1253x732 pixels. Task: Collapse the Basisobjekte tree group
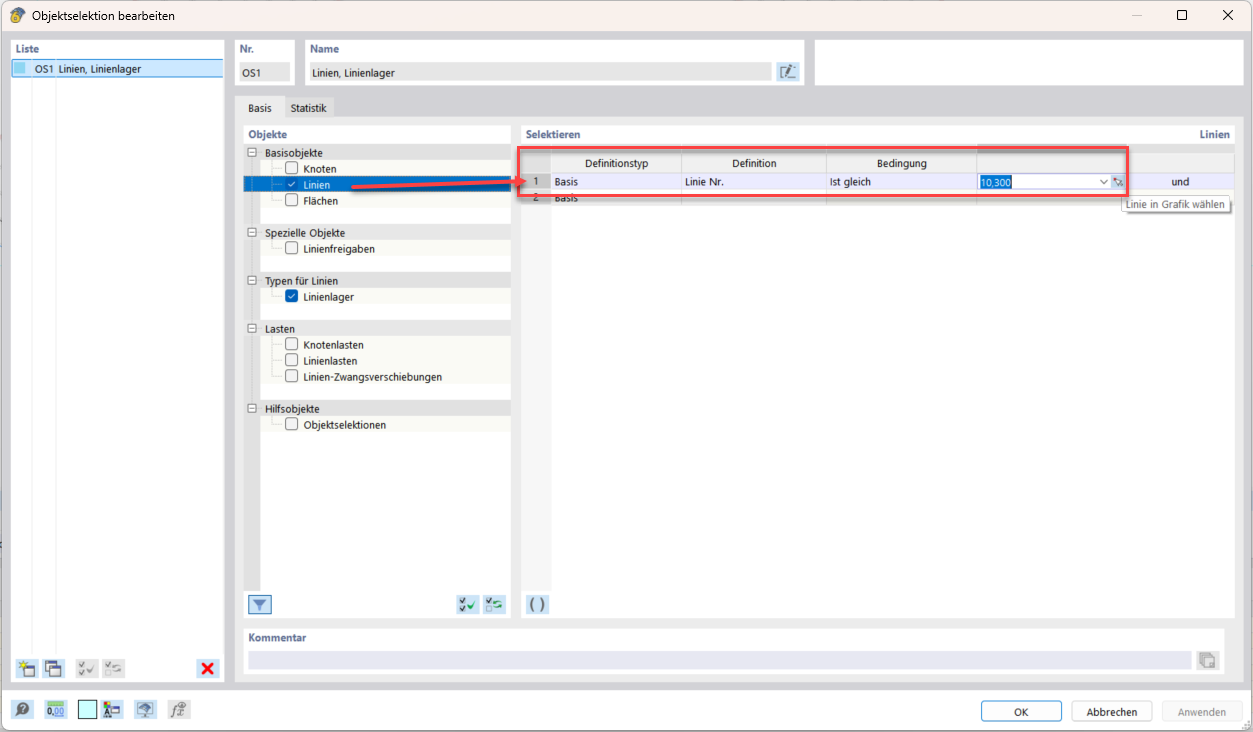tap(252, 153)
